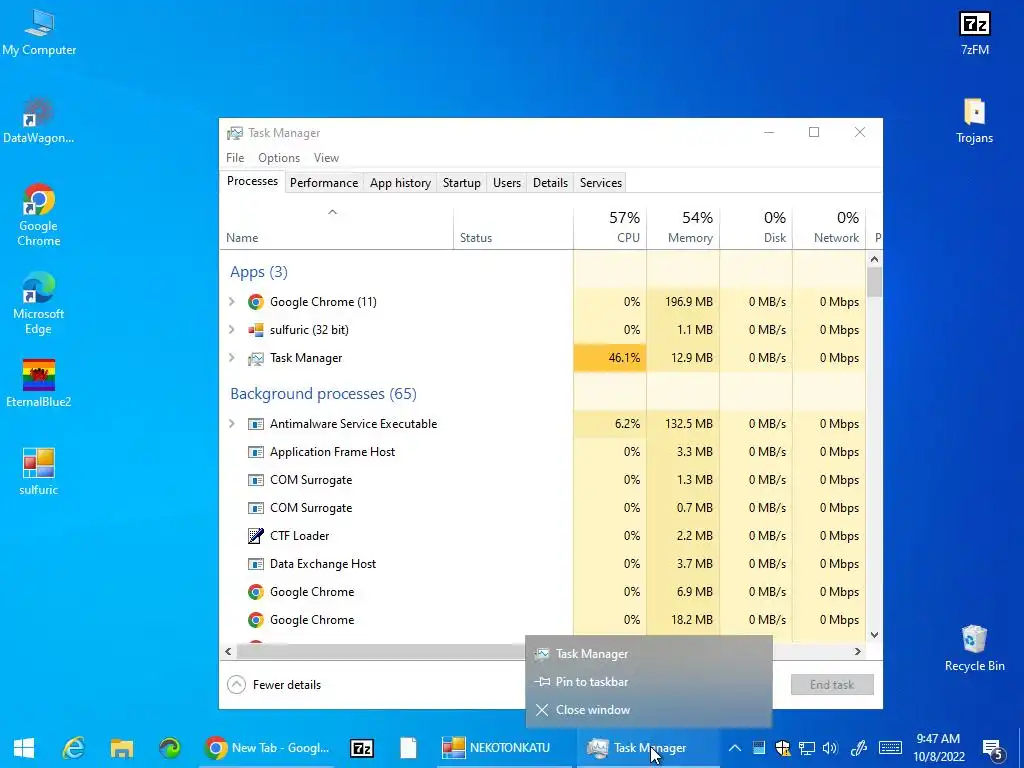Open taskbar clock showing 9:47 AM
Image resolution: width=1024 pixels, height=768 pixels.
[x=938, y=748]
